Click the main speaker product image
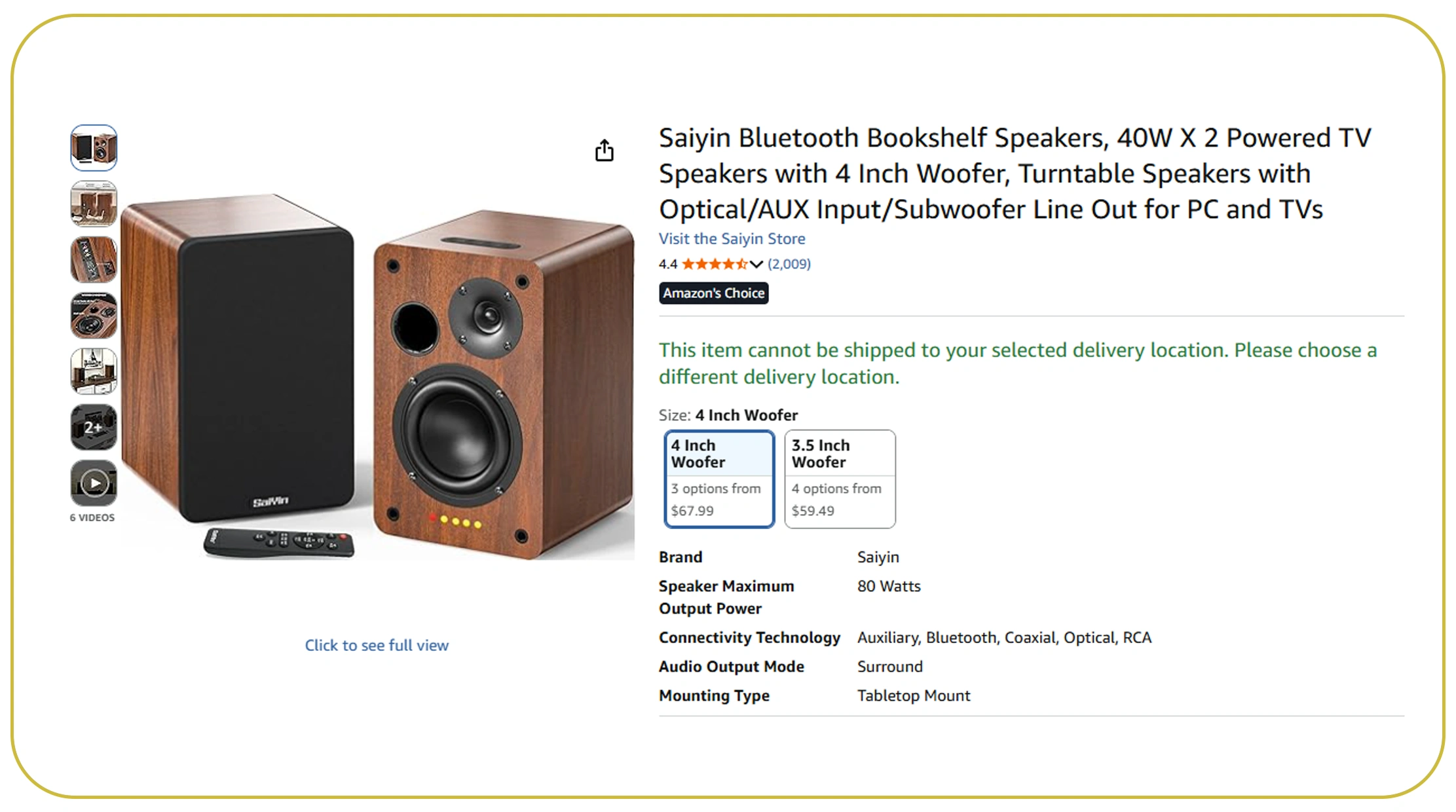This screenshot has height=812, width=1456. click(x=377, y=380)
